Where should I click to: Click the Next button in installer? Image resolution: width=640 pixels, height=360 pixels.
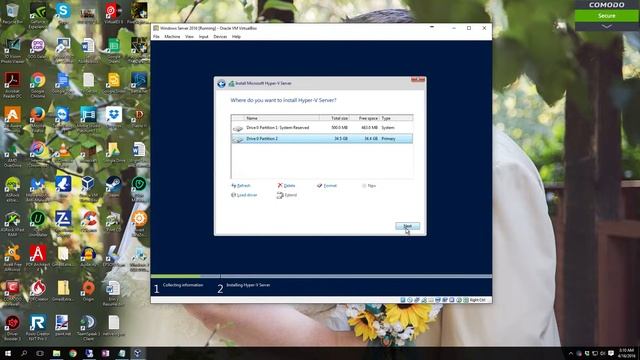click(x=407, y=226)
